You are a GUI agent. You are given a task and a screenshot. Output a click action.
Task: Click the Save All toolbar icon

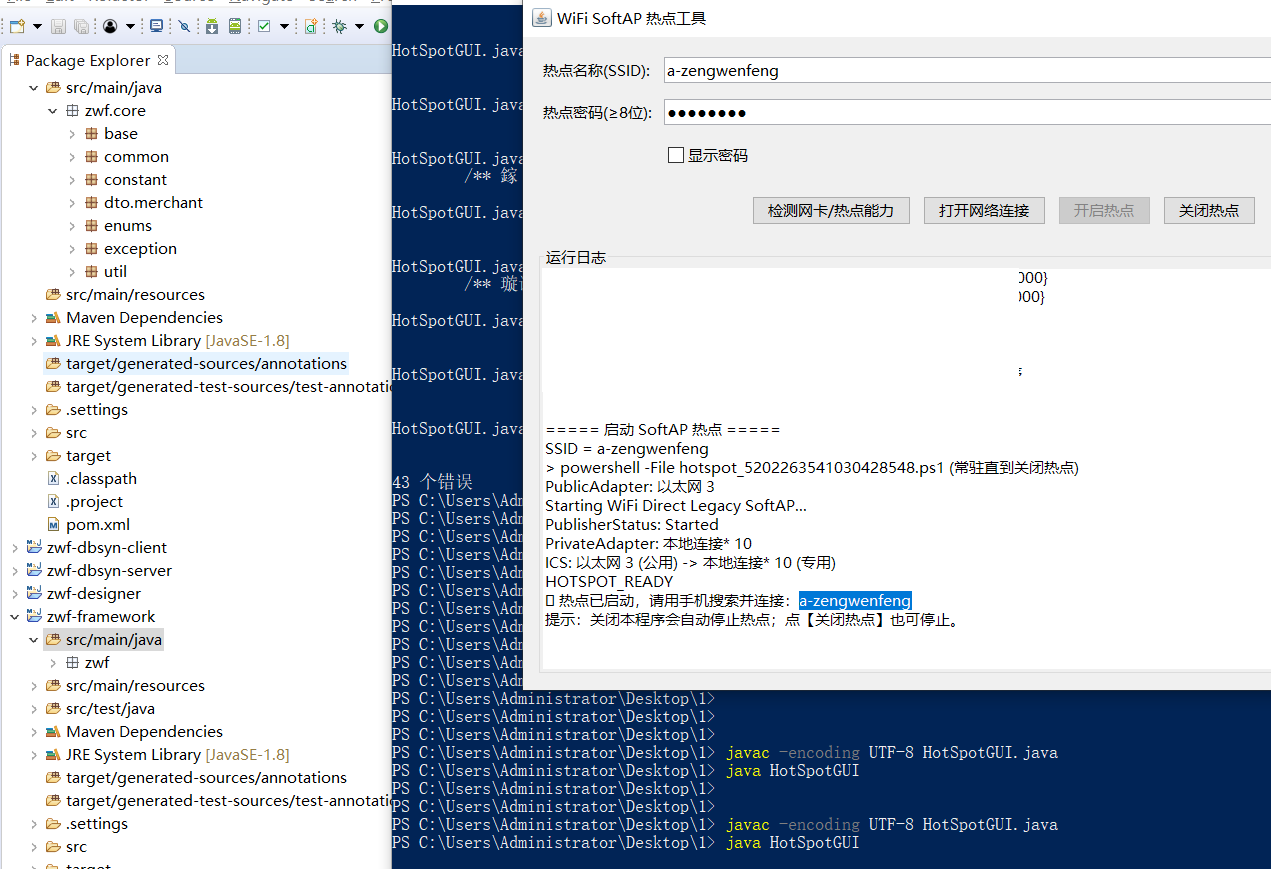pyautogui.click(x=81, y=26)
